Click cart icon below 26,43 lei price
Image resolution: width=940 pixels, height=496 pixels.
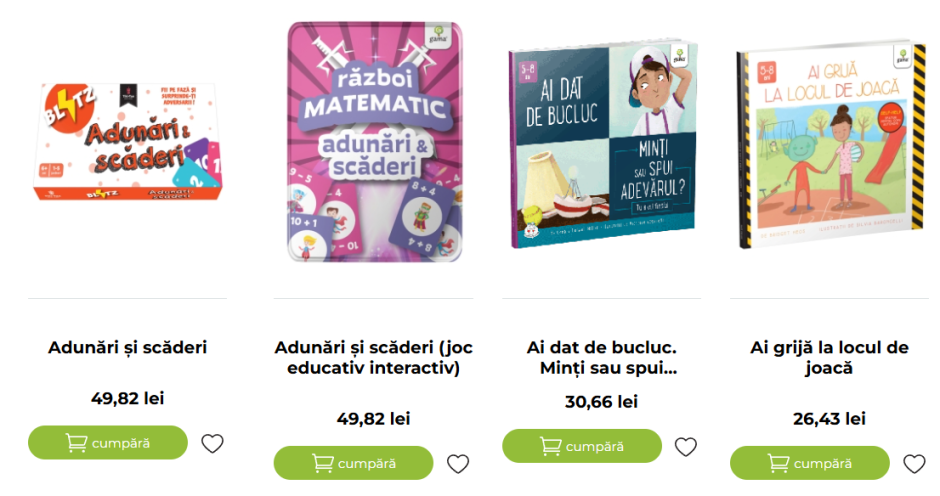click(778, 464)
